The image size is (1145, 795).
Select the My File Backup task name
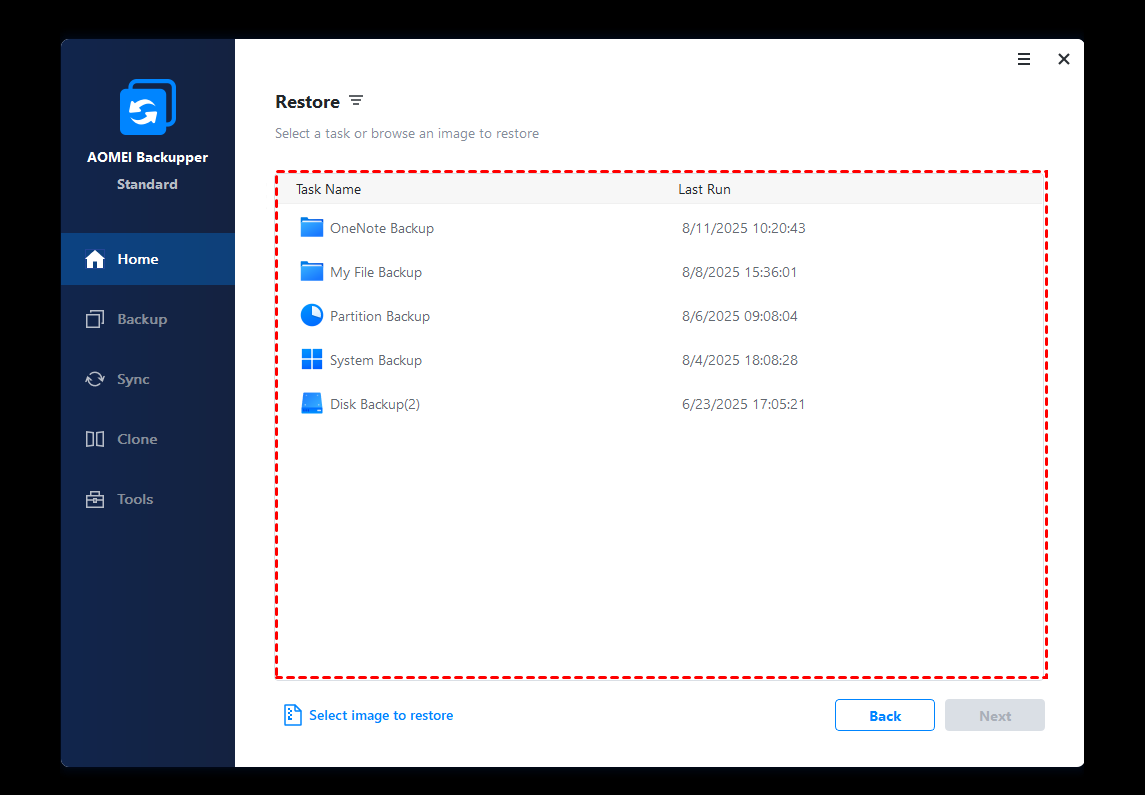pyautogui.click(x=376, y=272)
